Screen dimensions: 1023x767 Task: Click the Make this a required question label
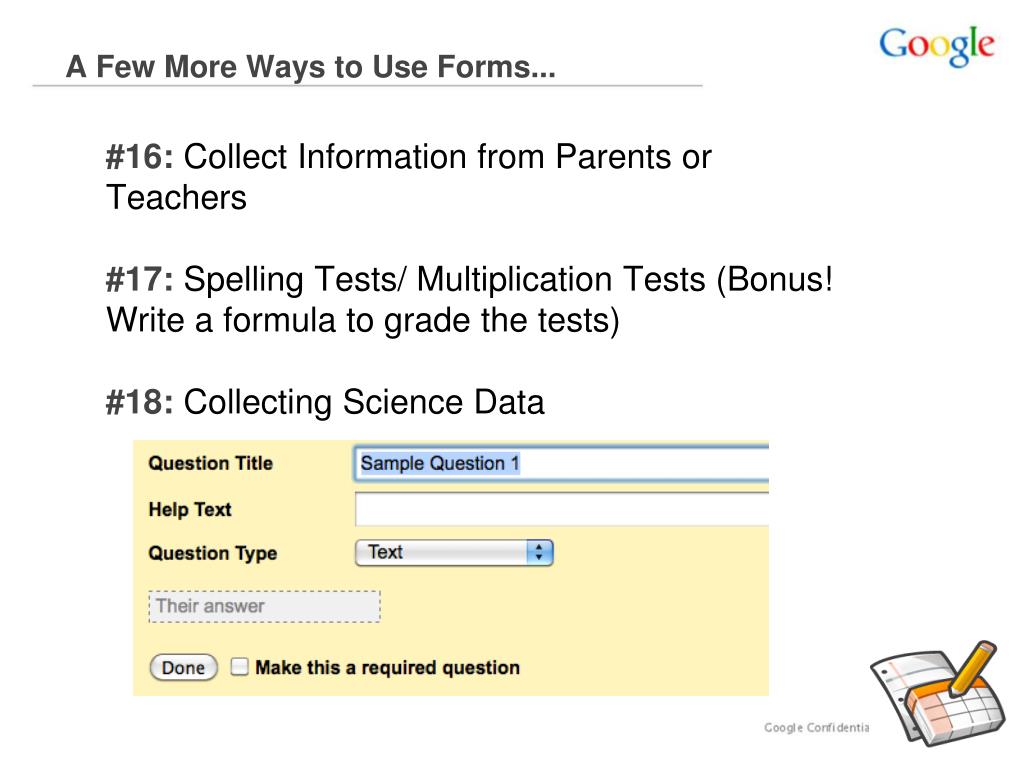tap(388, 667)
